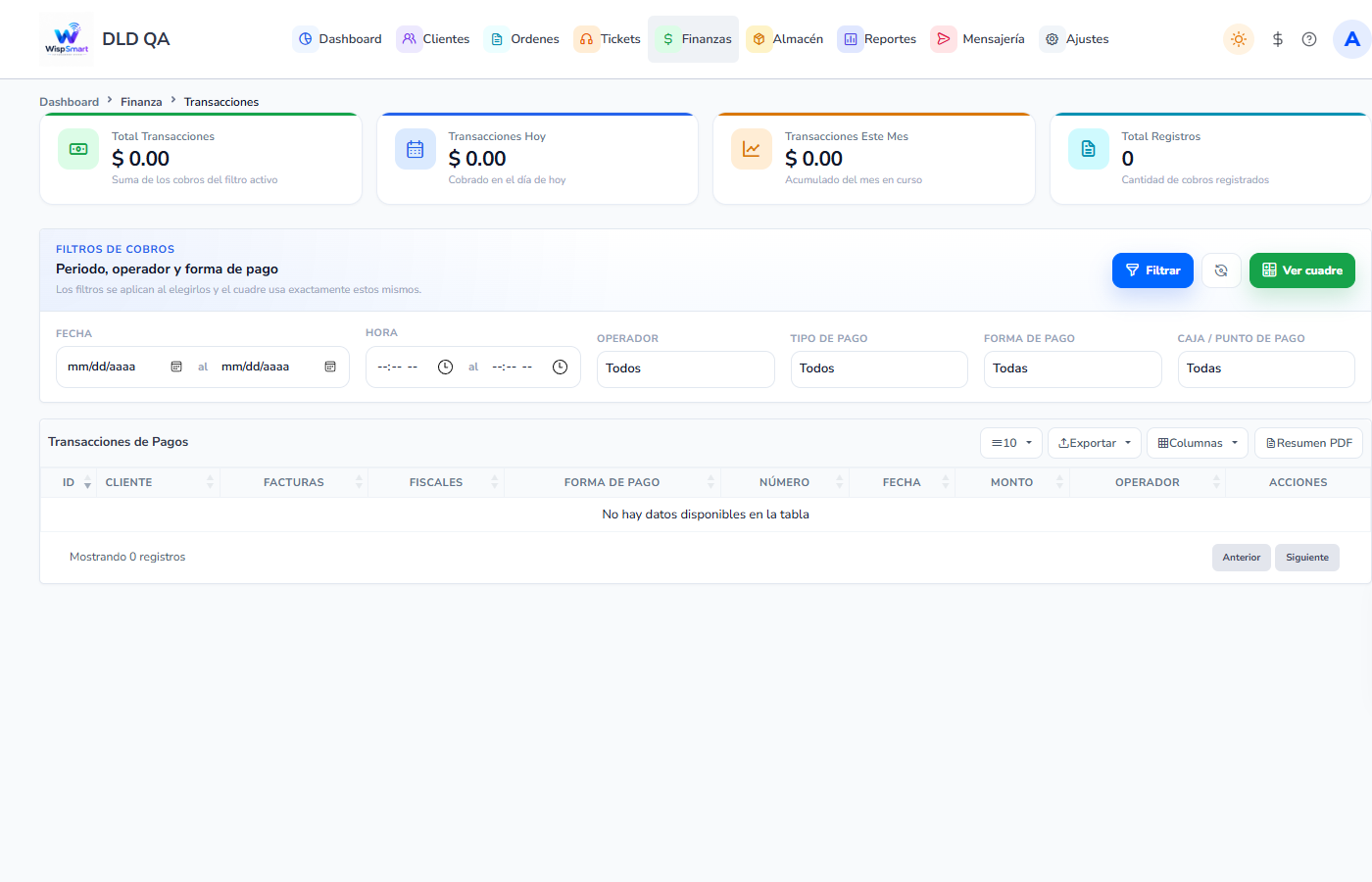Open the Finanzas menu
This screenshot has height=882, width=1372.
694,39
